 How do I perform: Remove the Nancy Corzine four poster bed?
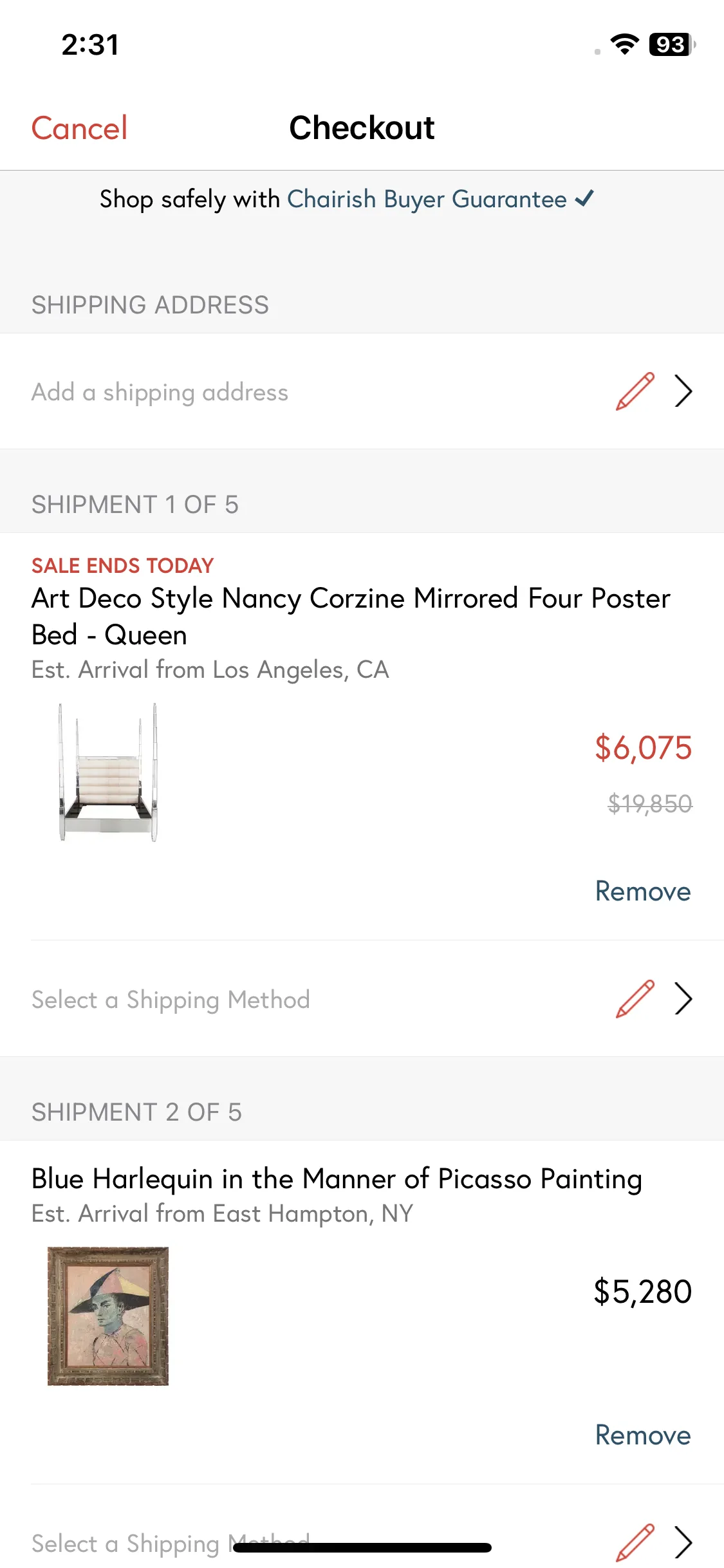coord(643,891)
